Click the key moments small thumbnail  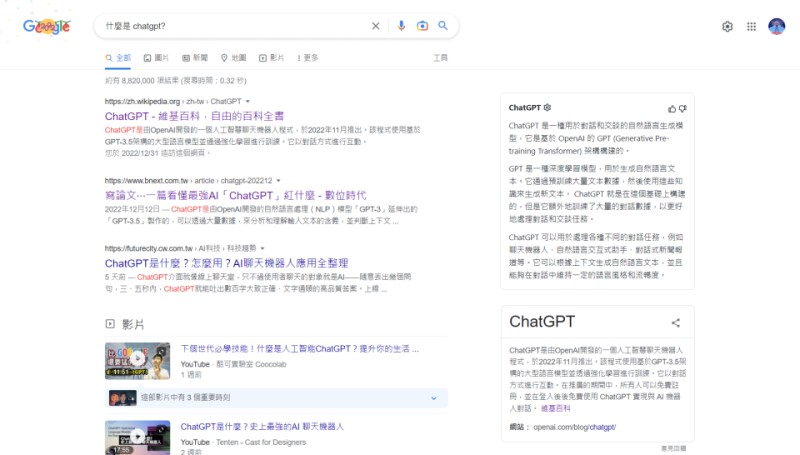(122, 398)
